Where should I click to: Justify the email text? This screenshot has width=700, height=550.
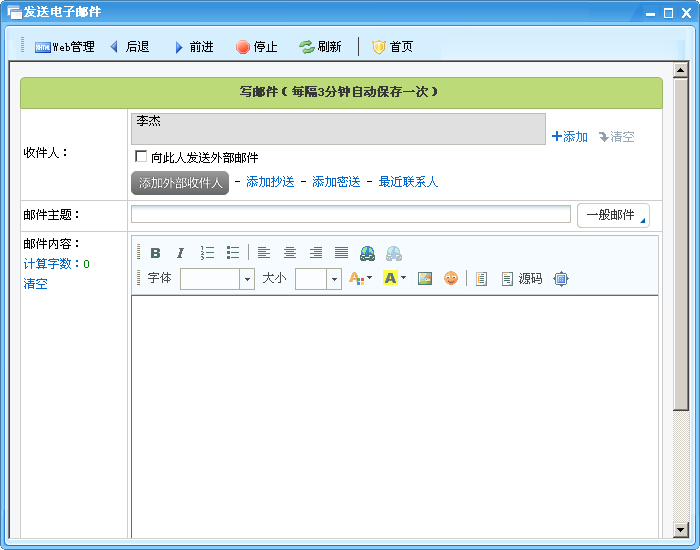(x=341, y=253)
